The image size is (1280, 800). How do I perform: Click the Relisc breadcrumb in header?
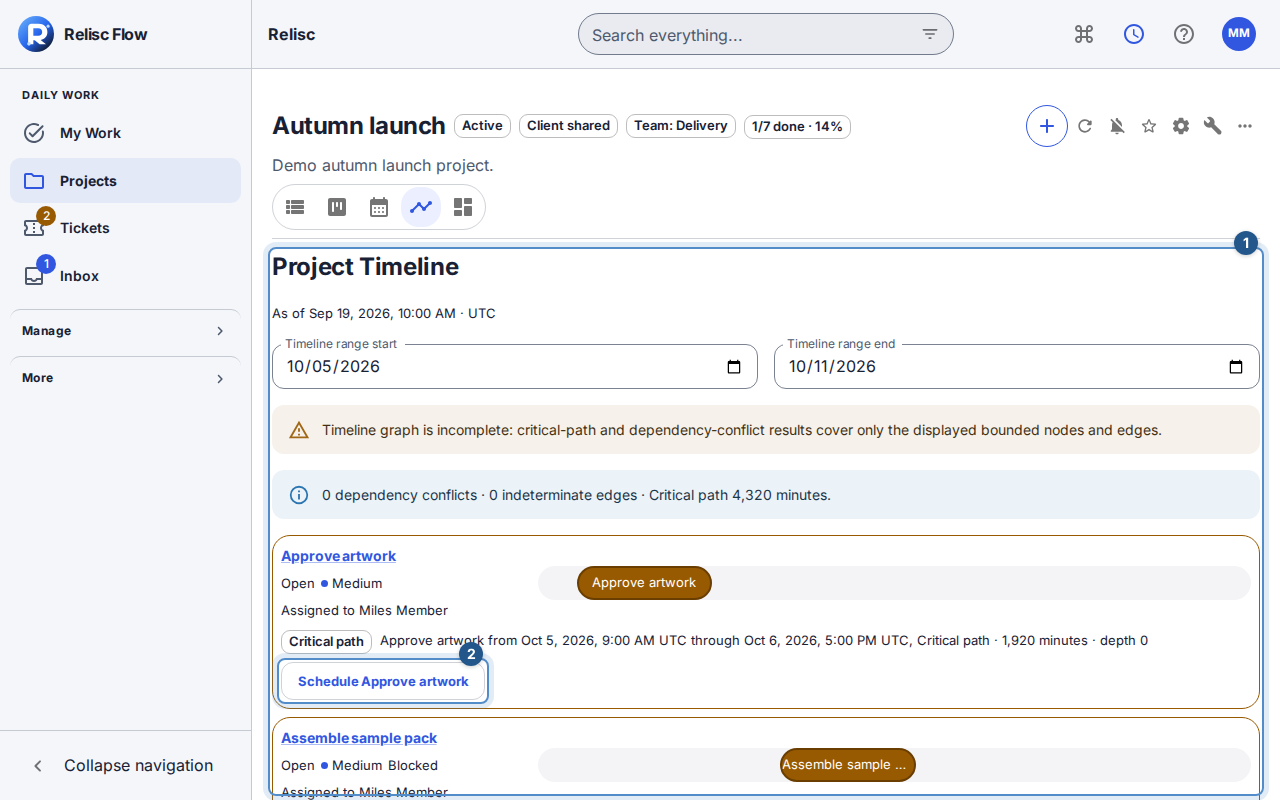(x=292, y=34)
